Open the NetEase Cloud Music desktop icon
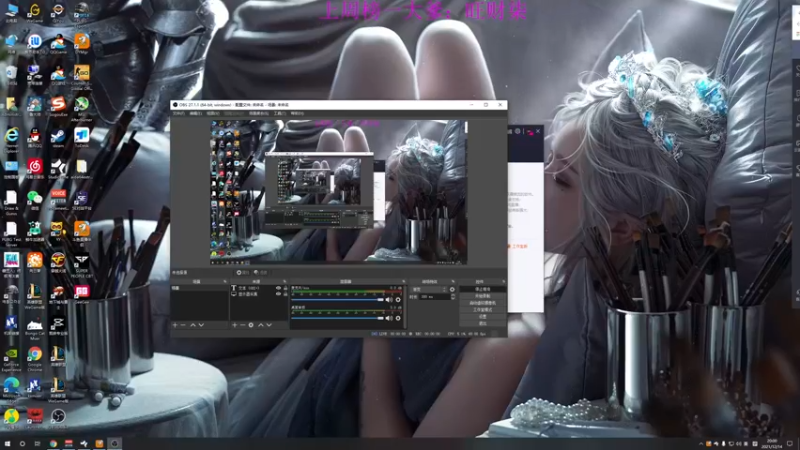 (x=35, y=168)
